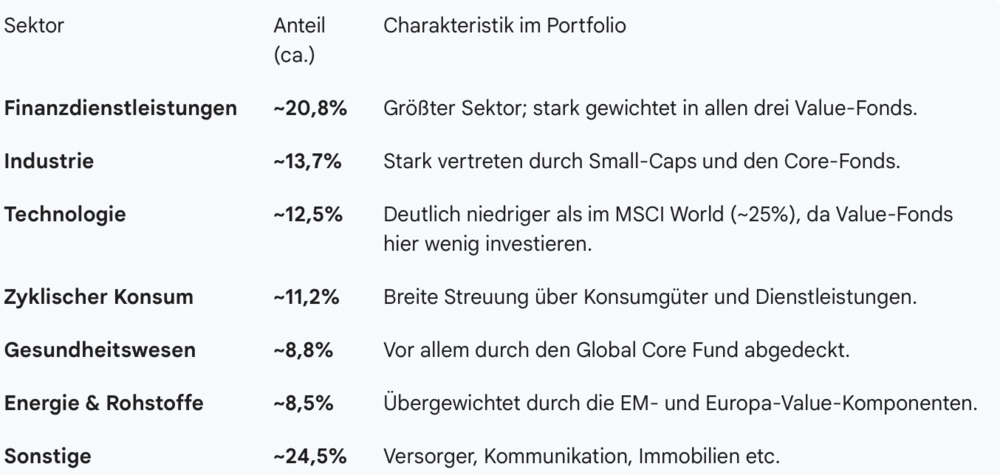The height and width of the screenshot is (475, 1000).
Task: Click the ~13,7% percentage cell
Action: [x=309, y=160]
